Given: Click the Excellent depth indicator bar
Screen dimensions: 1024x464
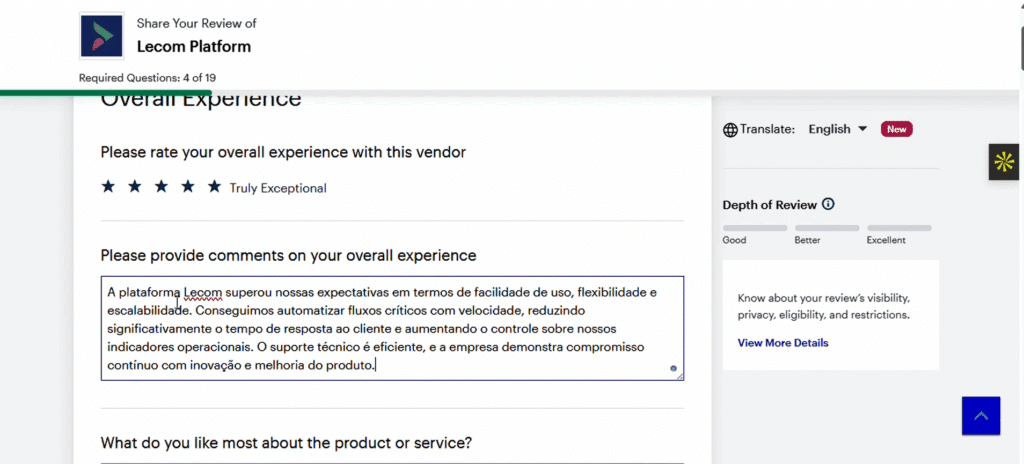Looking at the screenshot, I should point(899,228).
